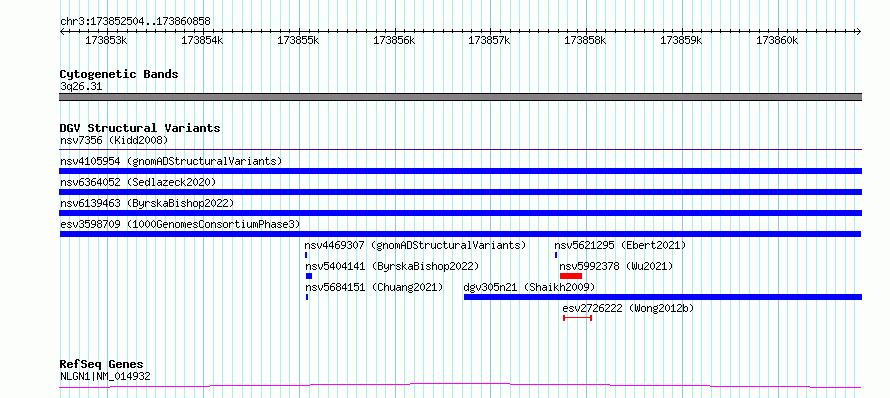Select the small nsv5621295 blue marker
Screen dimensions: 890x398
pyautogui.click(x=556, y=255)
